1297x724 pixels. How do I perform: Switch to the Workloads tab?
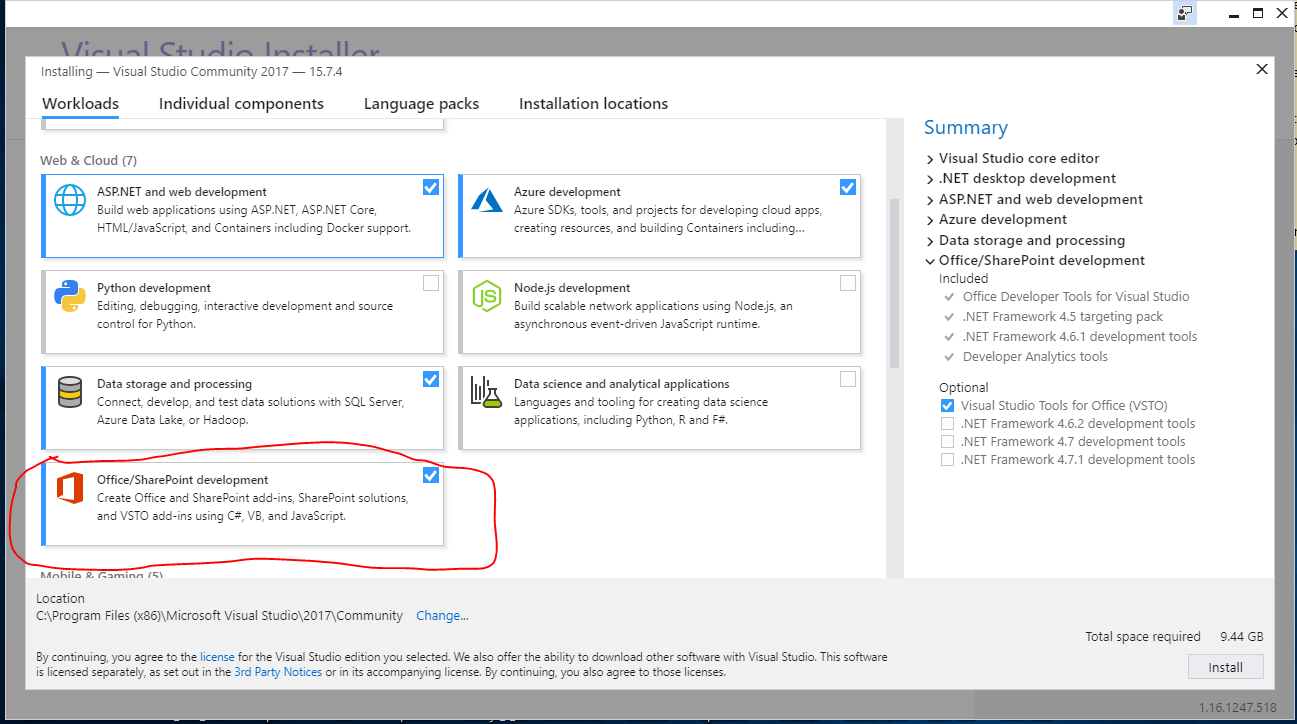click(81, 104)
